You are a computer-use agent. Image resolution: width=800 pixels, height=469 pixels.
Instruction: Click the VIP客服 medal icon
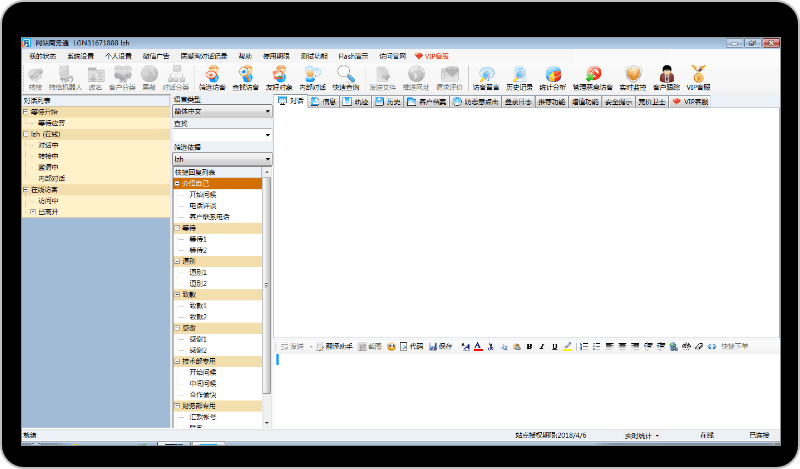699,76
